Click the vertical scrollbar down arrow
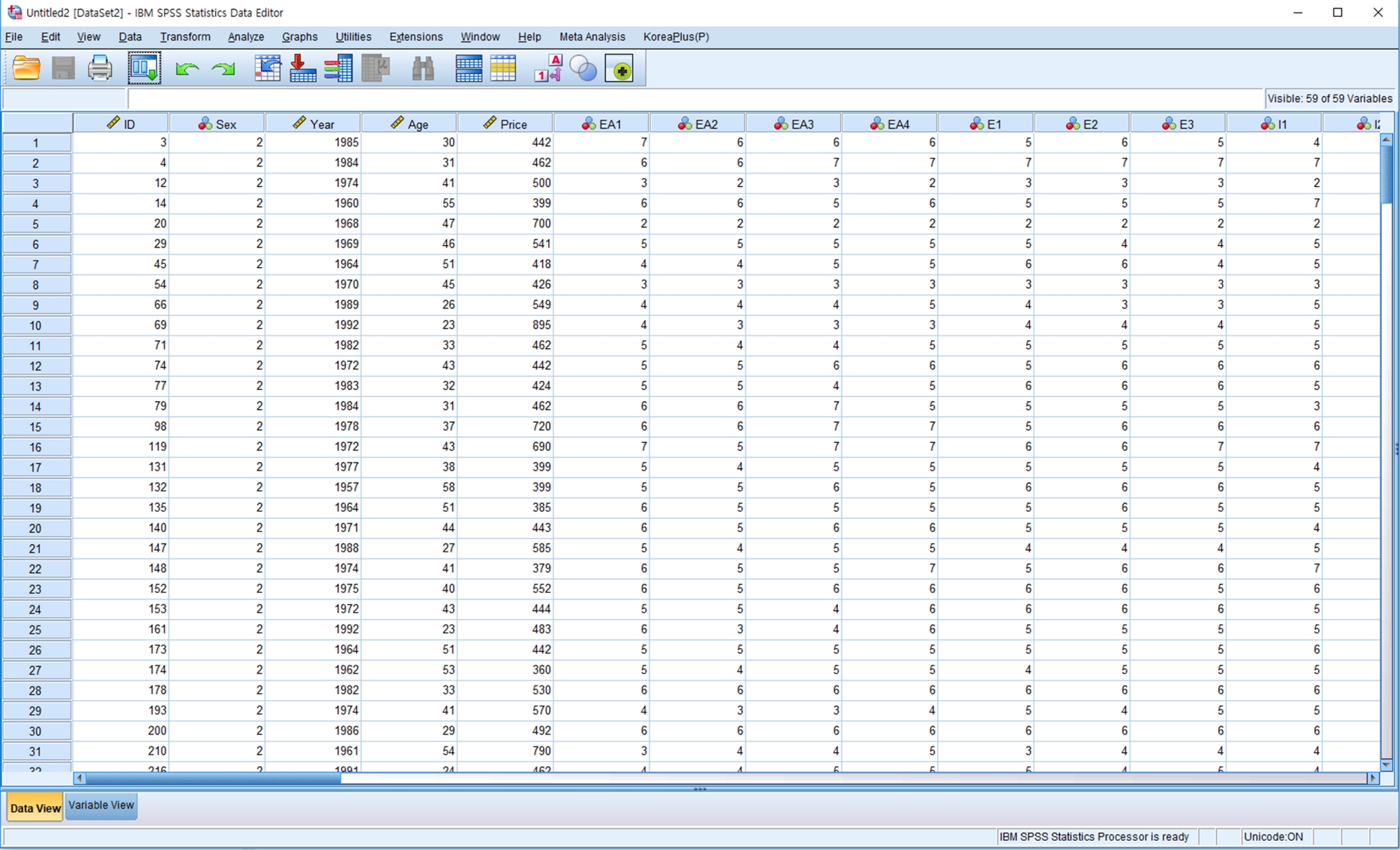This screenshot has width=1400, height=850. coord(1386,765)
